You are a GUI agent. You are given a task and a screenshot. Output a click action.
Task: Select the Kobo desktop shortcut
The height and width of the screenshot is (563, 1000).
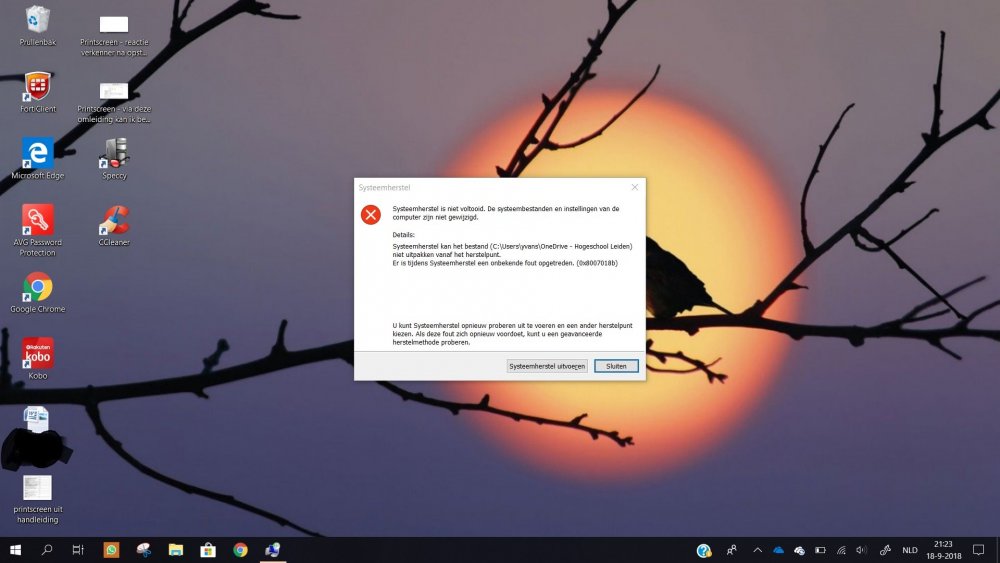(38, 359)
